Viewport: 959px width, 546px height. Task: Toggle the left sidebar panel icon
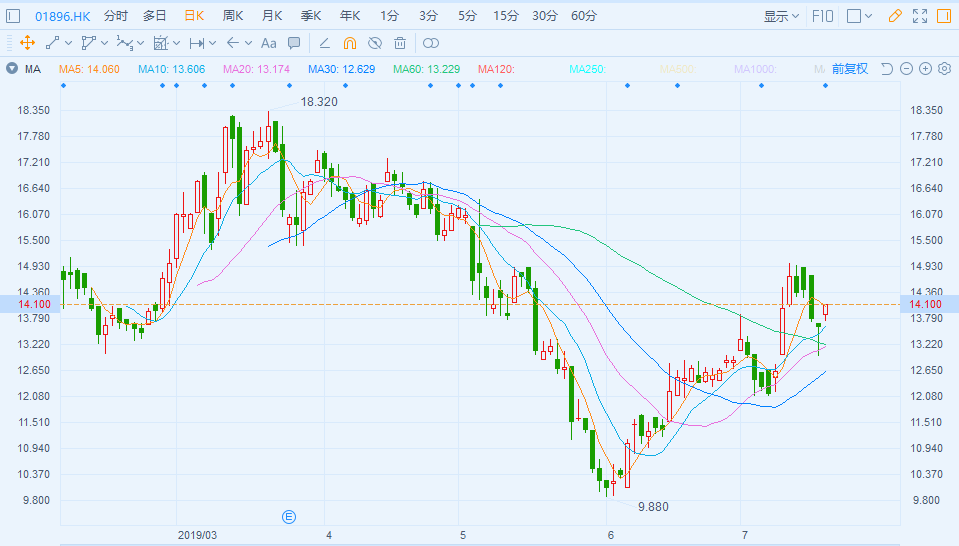pyautogui.click(x=13, y=16)
